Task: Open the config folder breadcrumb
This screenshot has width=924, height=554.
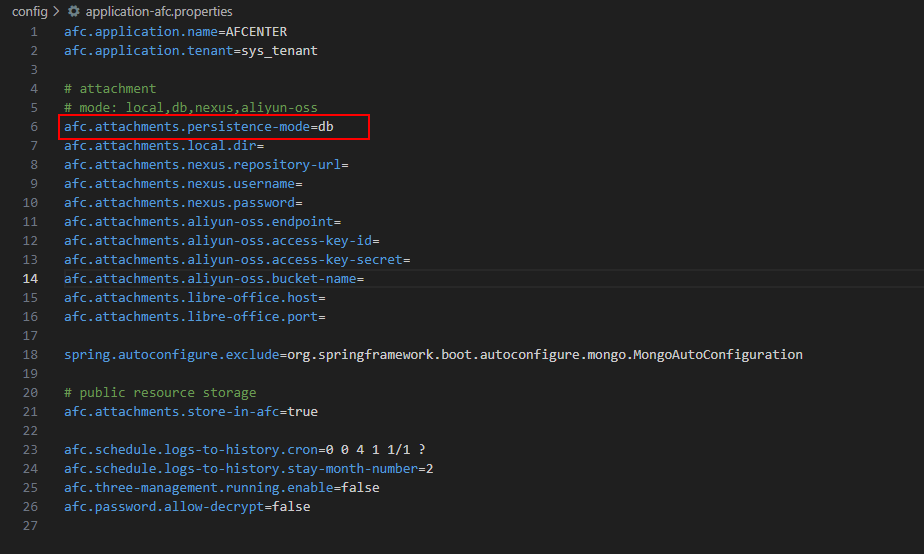Action: tap(29, 12)
